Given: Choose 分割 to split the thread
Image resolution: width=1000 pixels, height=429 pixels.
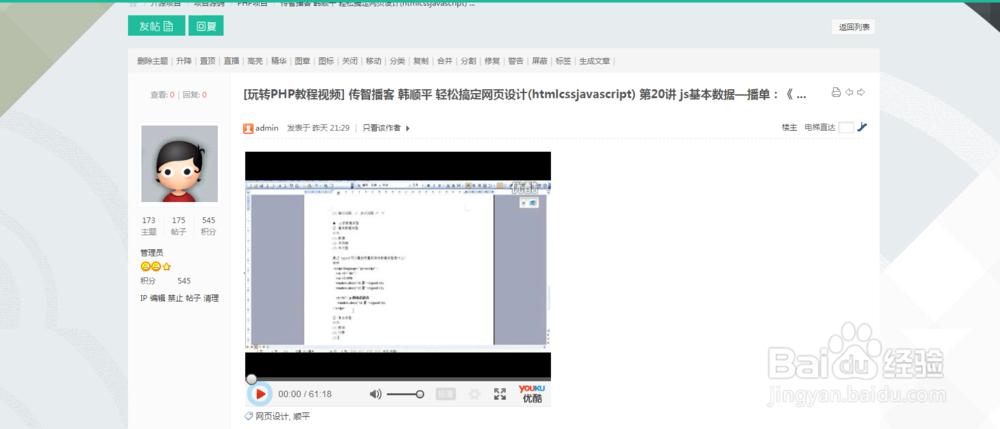Looking at the screenshot, I should click(x=468, y=61).
